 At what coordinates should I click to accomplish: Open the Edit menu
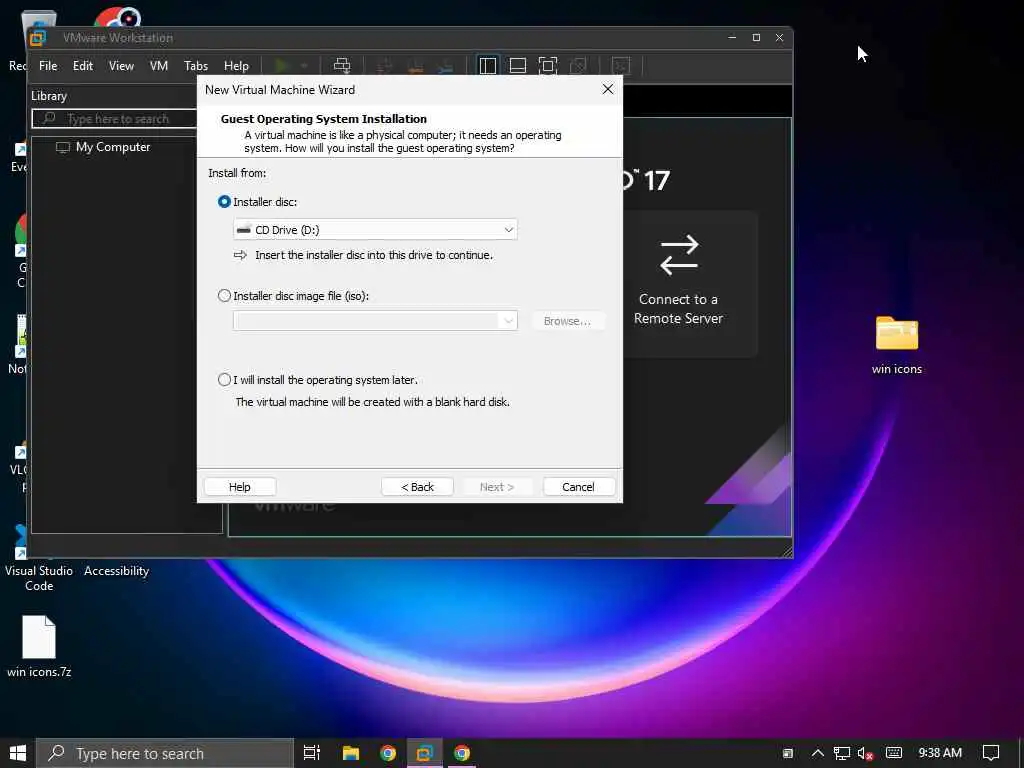pos(82,66)
